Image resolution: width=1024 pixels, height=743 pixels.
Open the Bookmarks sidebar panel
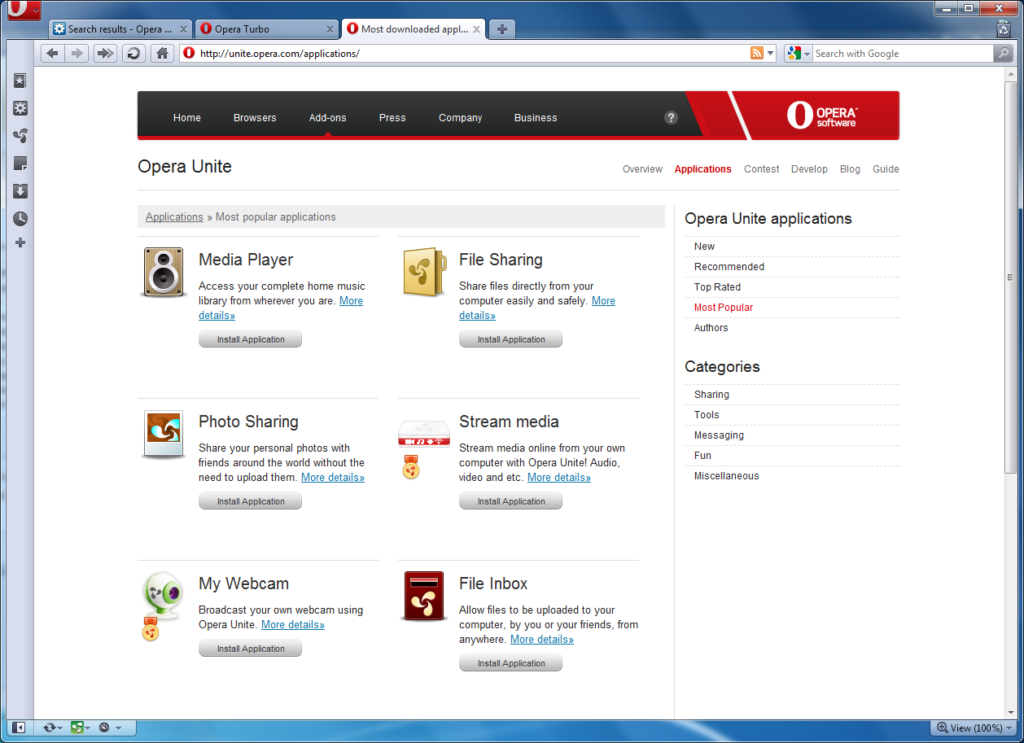point(20,81)
